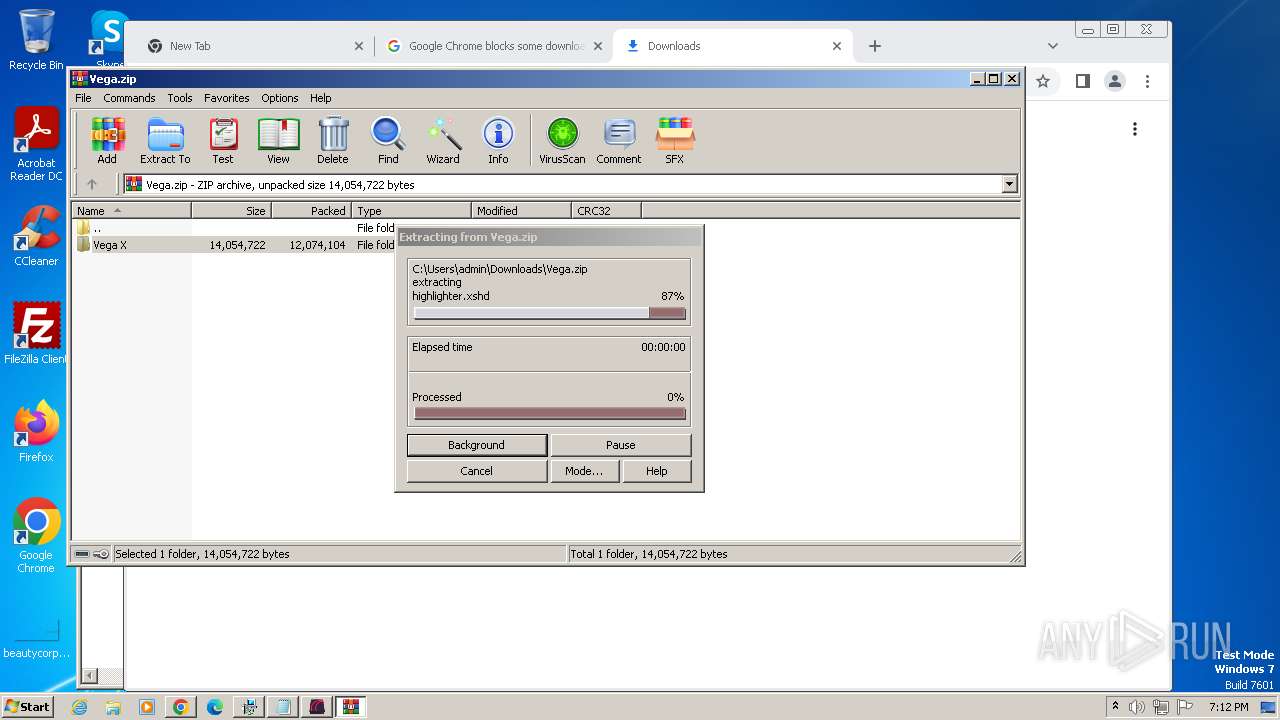The image size is (1280, 720).
Task: Open the File menu in WinRAR
Action: pos(83,98)
